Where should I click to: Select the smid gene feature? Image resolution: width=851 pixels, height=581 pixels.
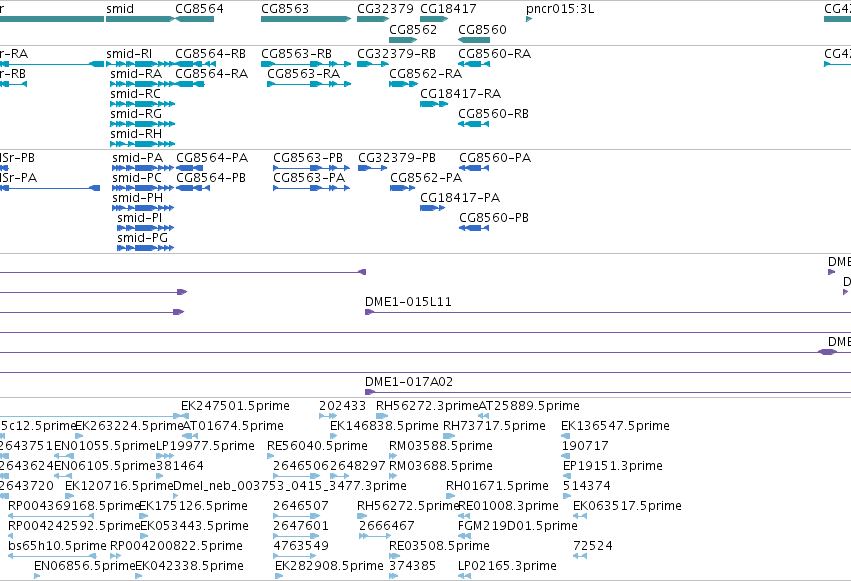point(141,19)
